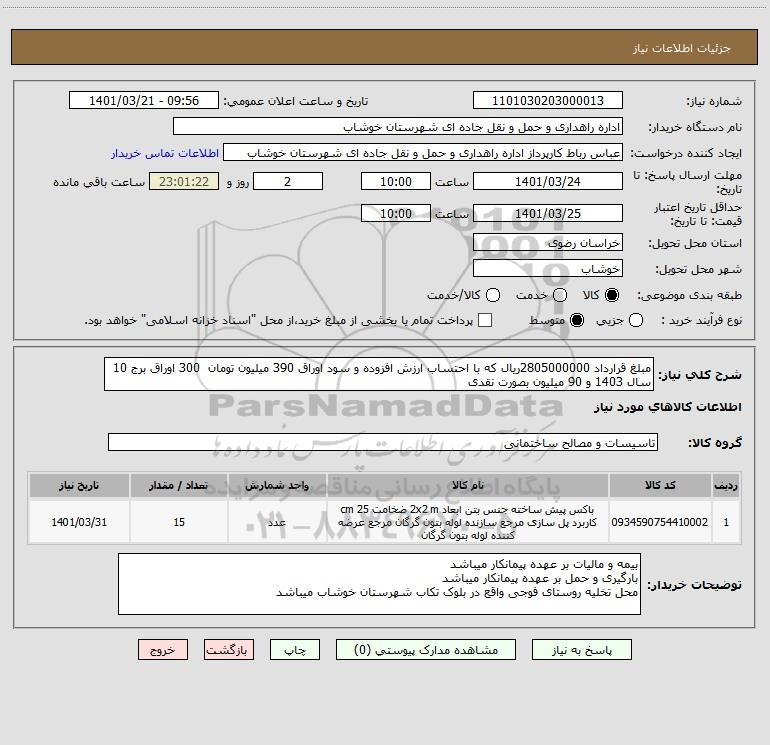Click the response deadline date 1401/03/24
The width and height of the screenshot is (770, 745).
[548, 181]
